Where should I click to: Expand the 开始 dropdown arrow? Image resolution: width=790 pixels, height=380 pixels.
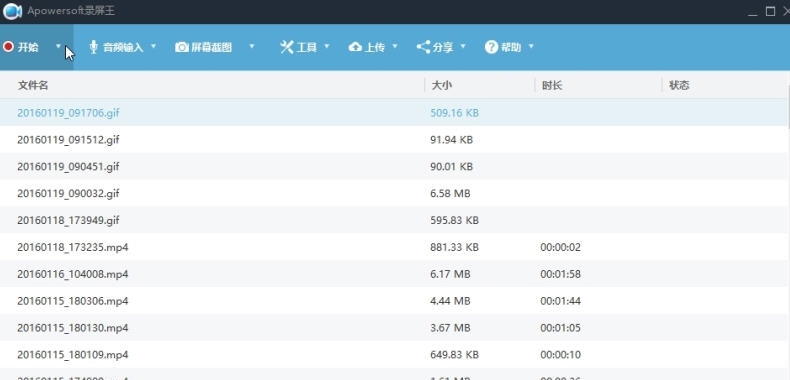coord(58,46)
